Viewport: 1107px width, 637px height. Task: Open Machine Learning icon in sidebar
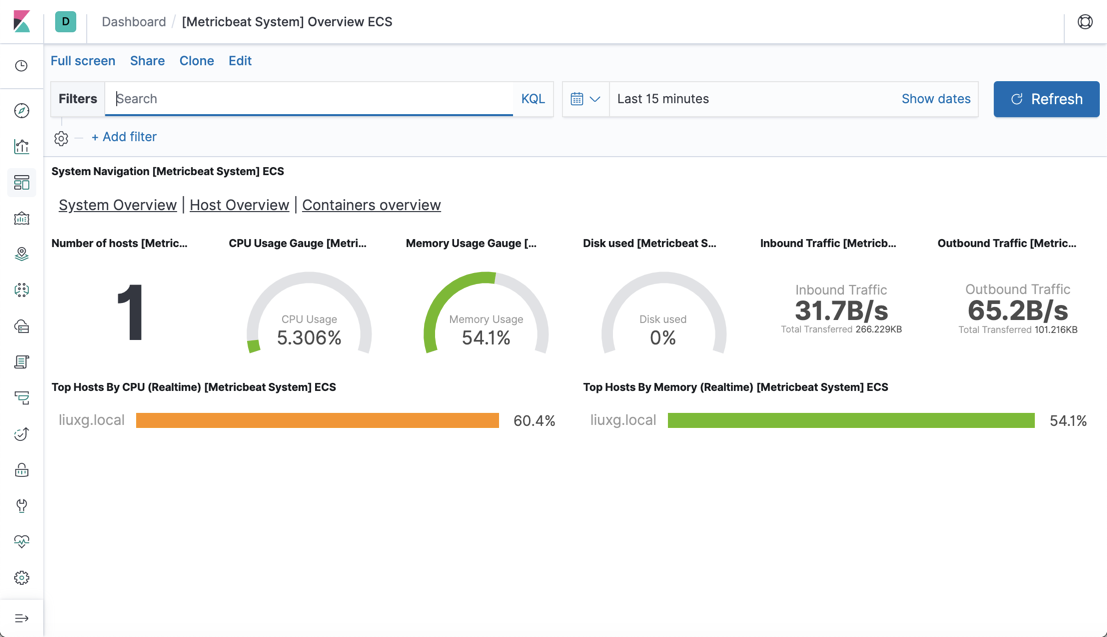22,290
